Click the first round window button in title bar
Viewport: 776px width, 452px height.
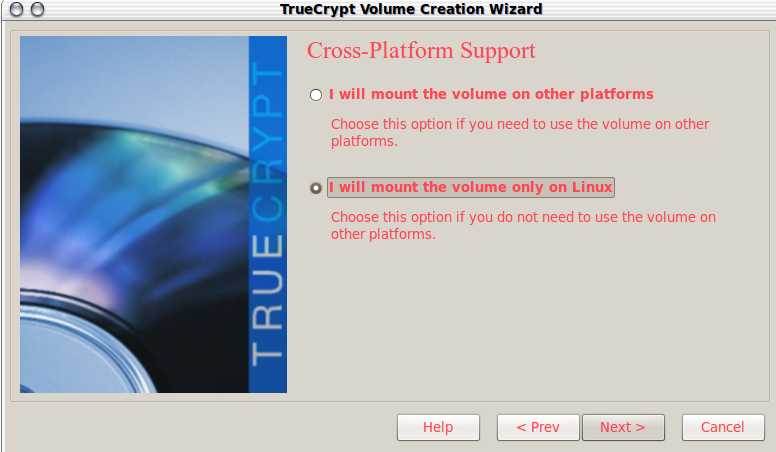[x=16, y=9]
